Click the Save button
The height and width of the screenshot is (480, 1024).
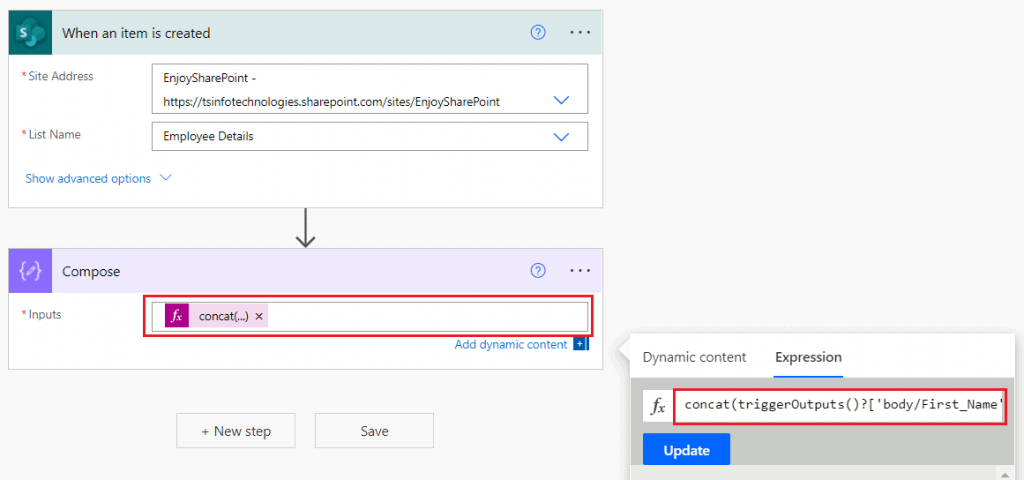(374, 430)
